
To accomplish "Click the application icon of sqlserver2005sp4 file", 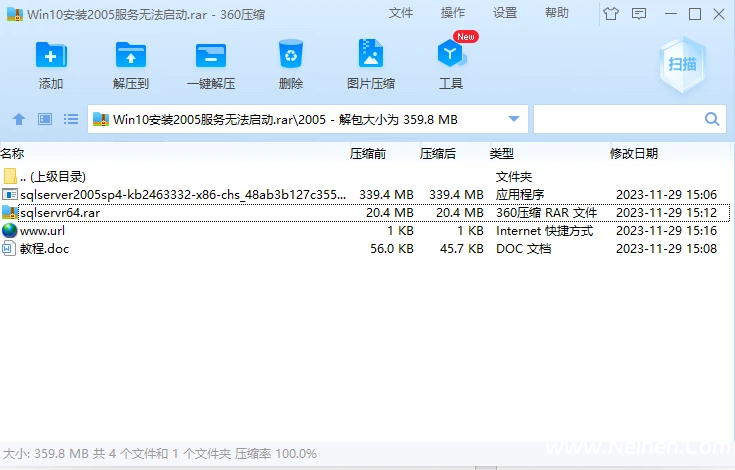I will click(x=10, y=194).
